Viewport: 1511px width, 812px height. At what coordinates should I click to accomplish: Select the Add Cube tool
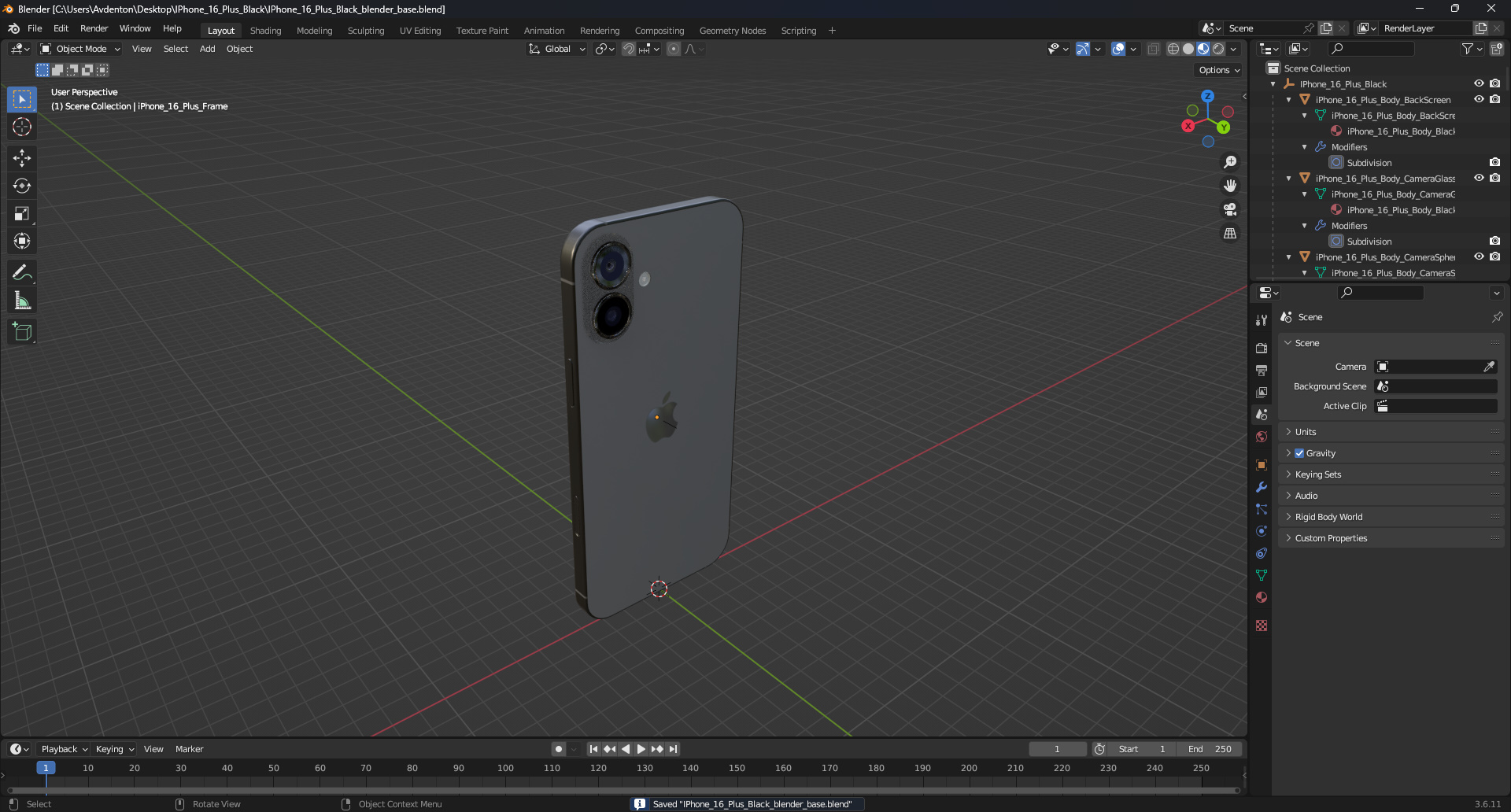tap(22, 331)
